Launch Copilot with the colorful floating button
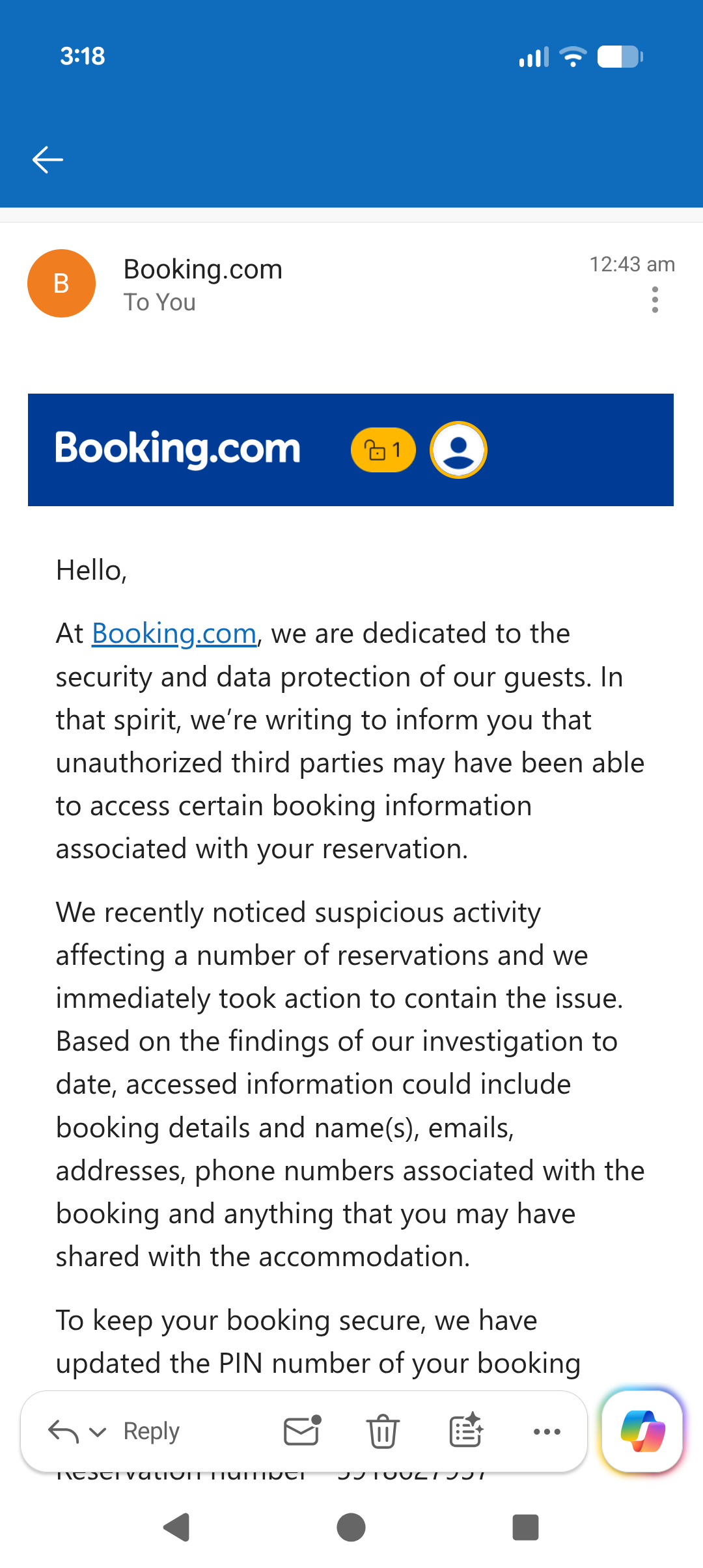The width and height of the screenshot is (703, 1568). tap(642, 1431)
